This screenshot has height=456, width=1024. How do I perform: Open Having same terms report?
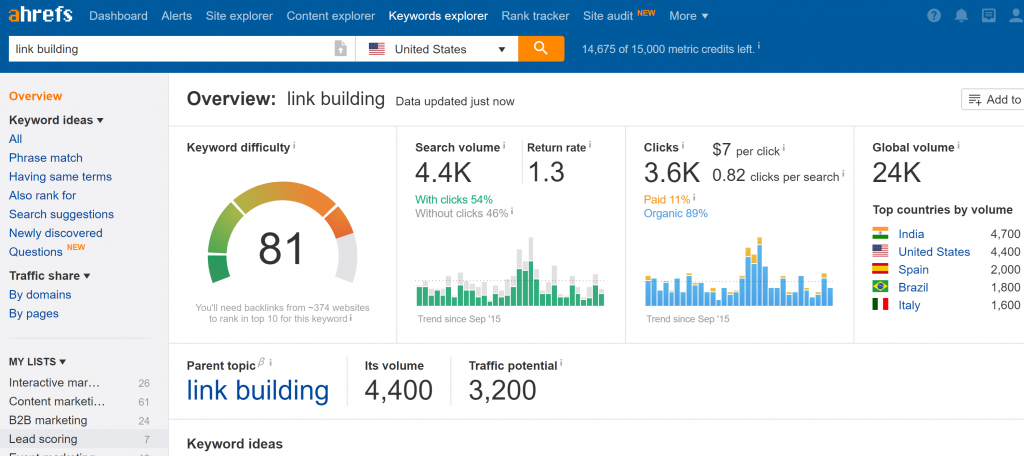(x=60, y=177)
